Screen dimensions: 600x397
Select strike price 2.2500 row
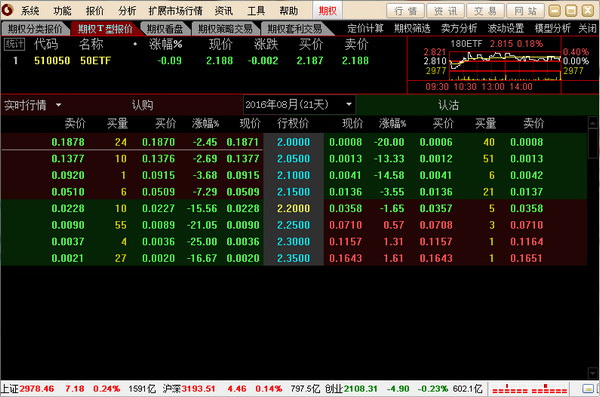293,225
